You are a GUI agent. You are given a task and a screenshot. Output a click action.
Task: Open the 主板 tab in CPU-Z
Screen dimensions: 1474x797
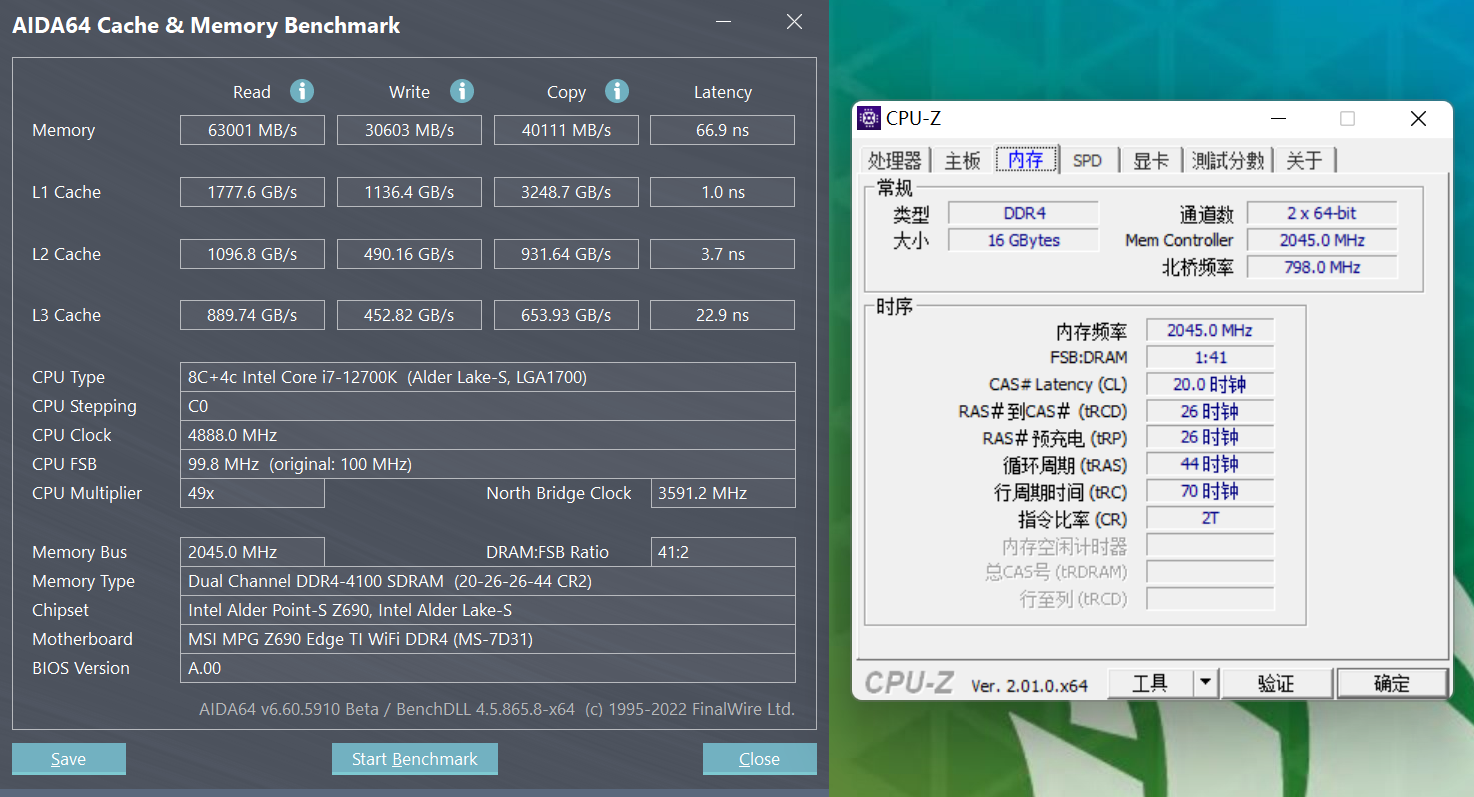pos(963,160)
